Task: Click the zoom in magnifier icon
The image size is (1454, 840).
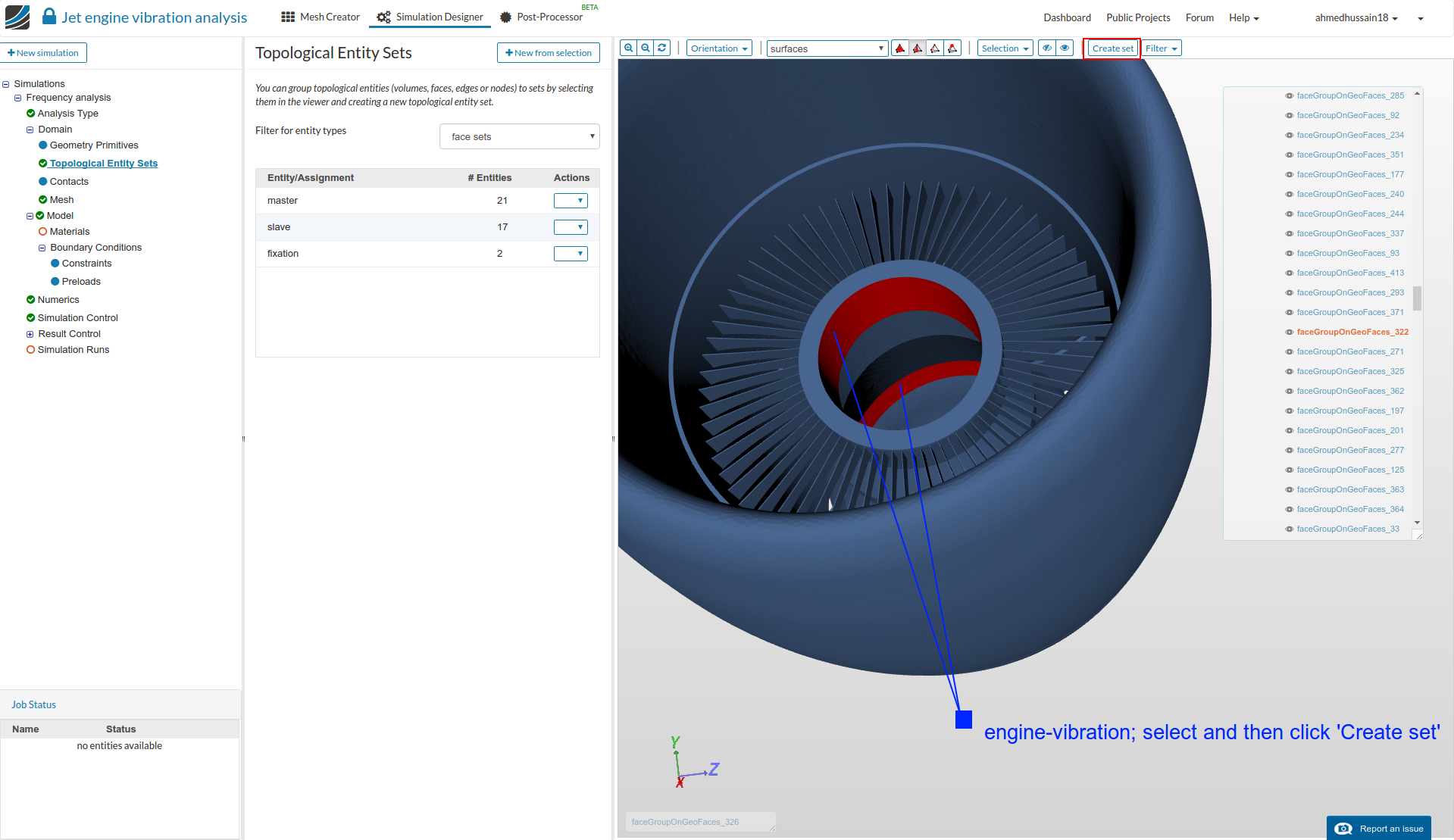Action: click(x=628, y=48)
